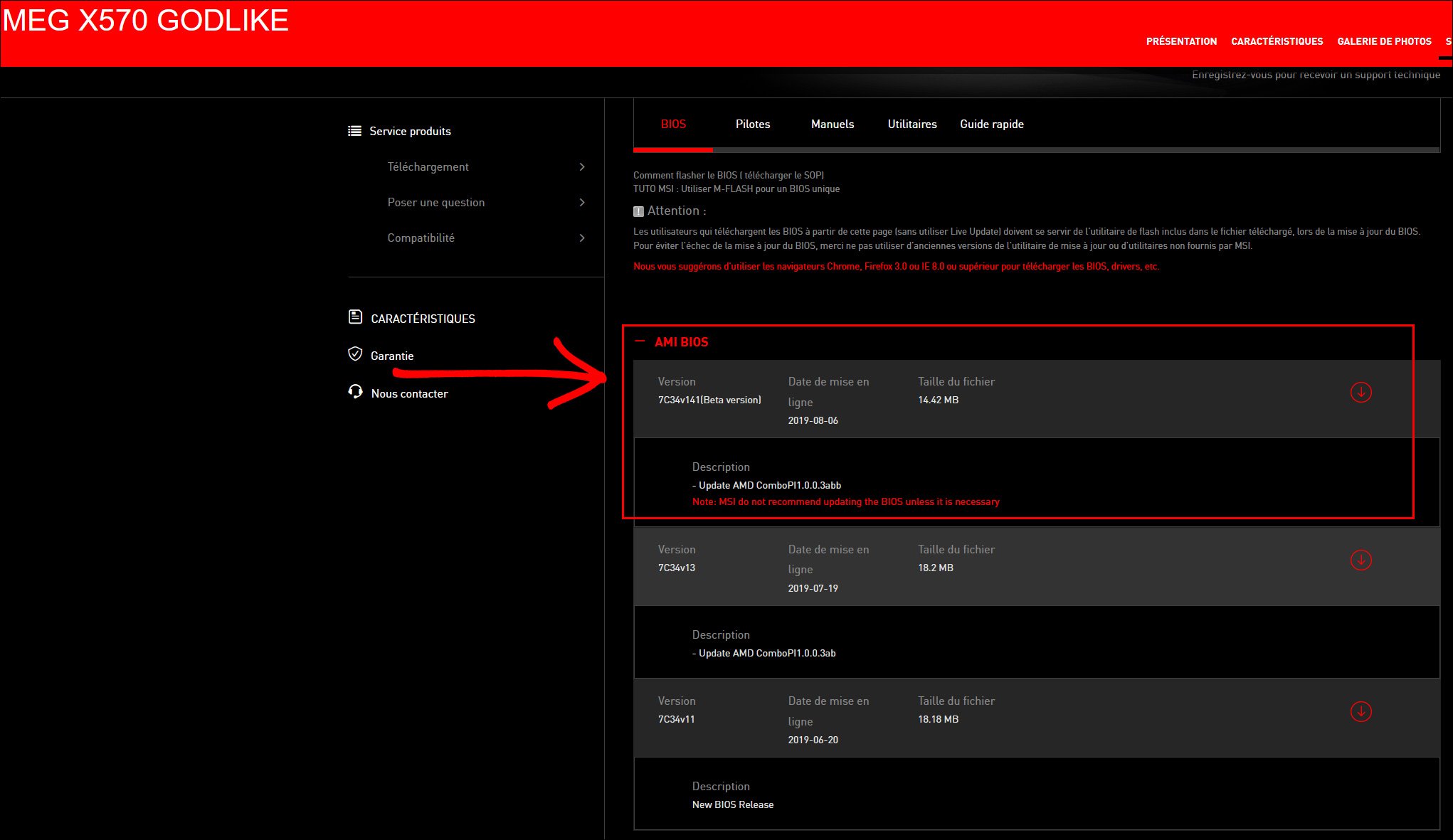Click version text 7C34v141(Beta version)
The width and height of the screenshot is (1453, 840).
point(709,400)
